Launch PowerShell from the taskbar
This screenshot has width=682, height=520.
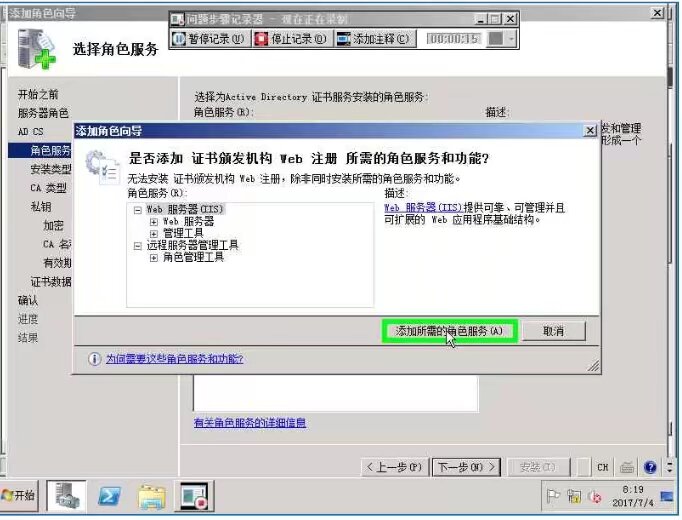109,496
